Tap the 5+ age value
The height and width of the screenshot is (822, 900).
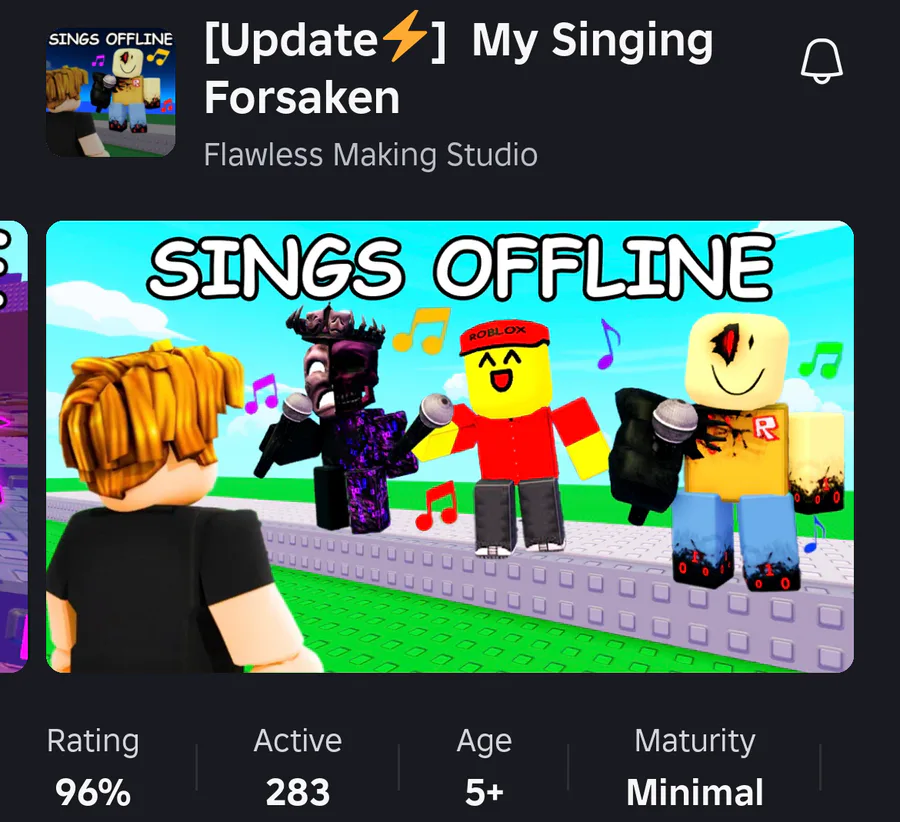click(484, 793)
